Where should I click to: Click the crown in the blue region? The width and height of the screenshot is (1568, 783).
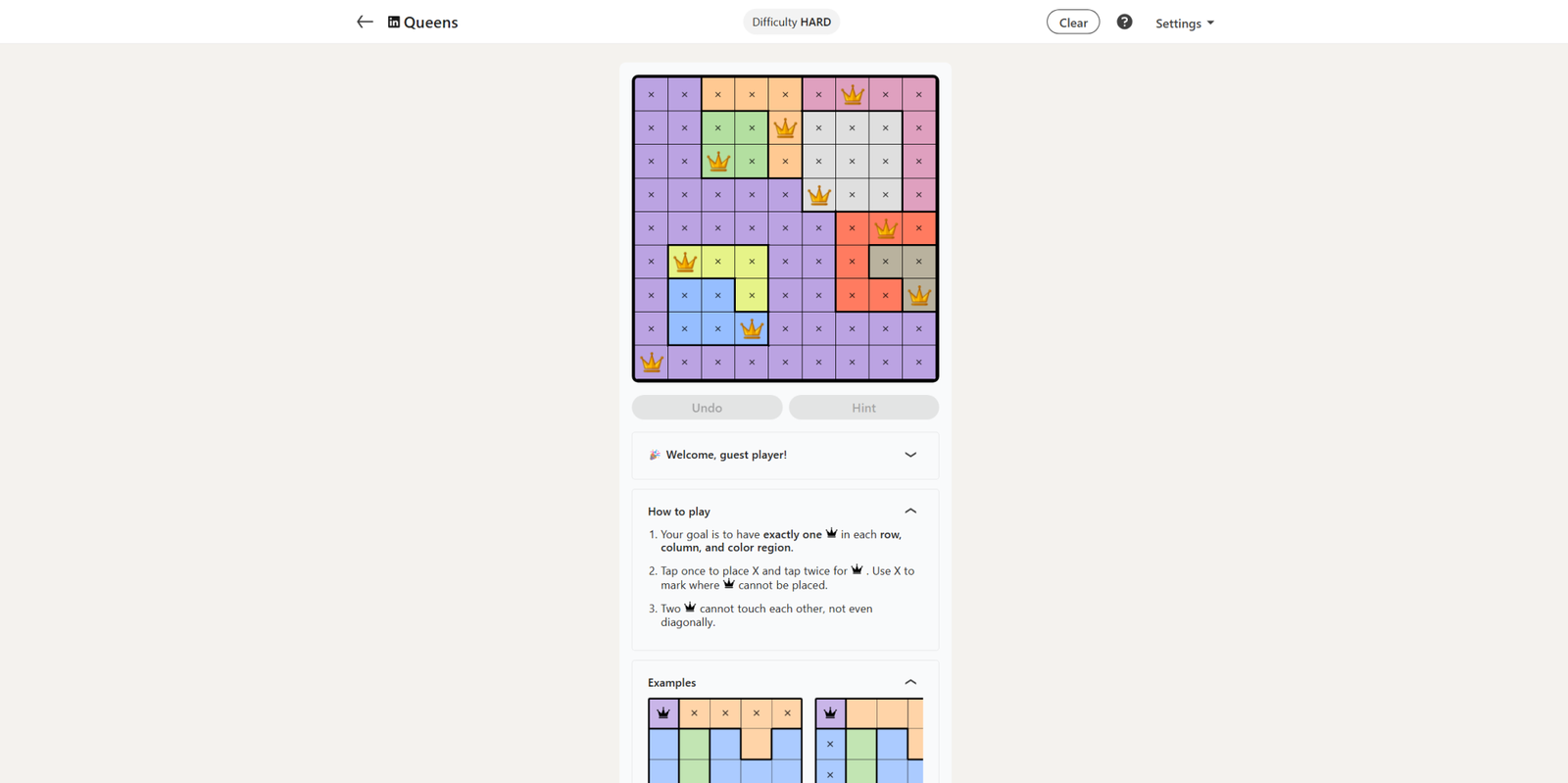[752, 329]
